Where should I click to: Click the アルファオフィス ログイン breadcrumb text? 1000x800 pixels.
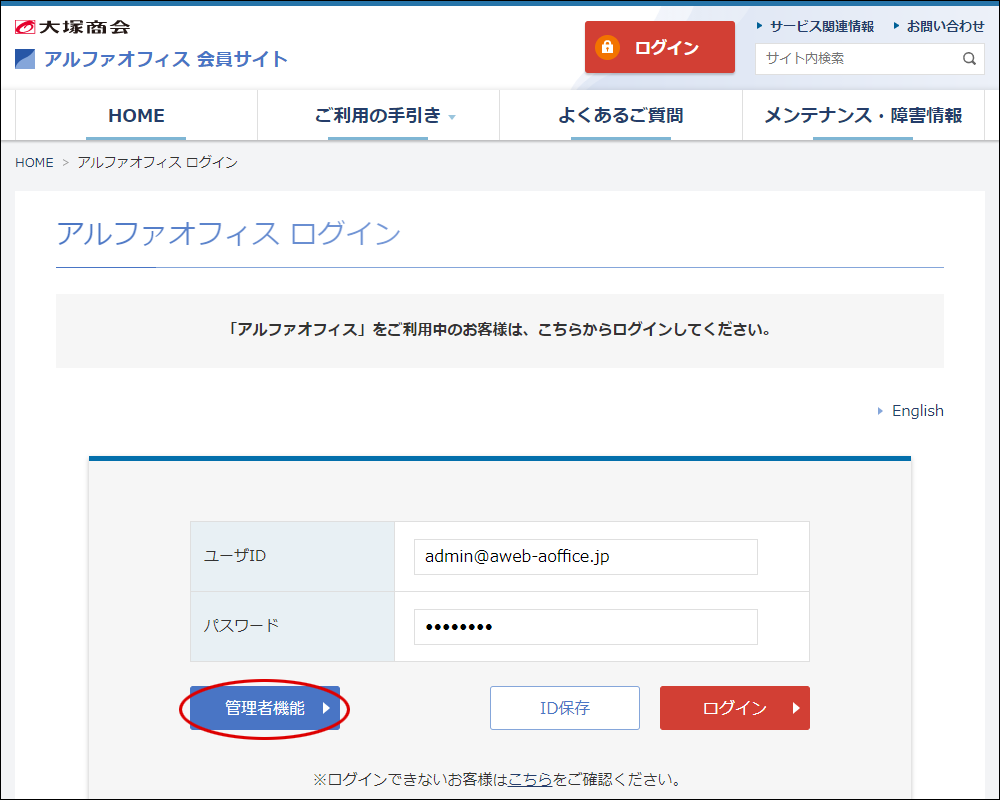[158, 163]
